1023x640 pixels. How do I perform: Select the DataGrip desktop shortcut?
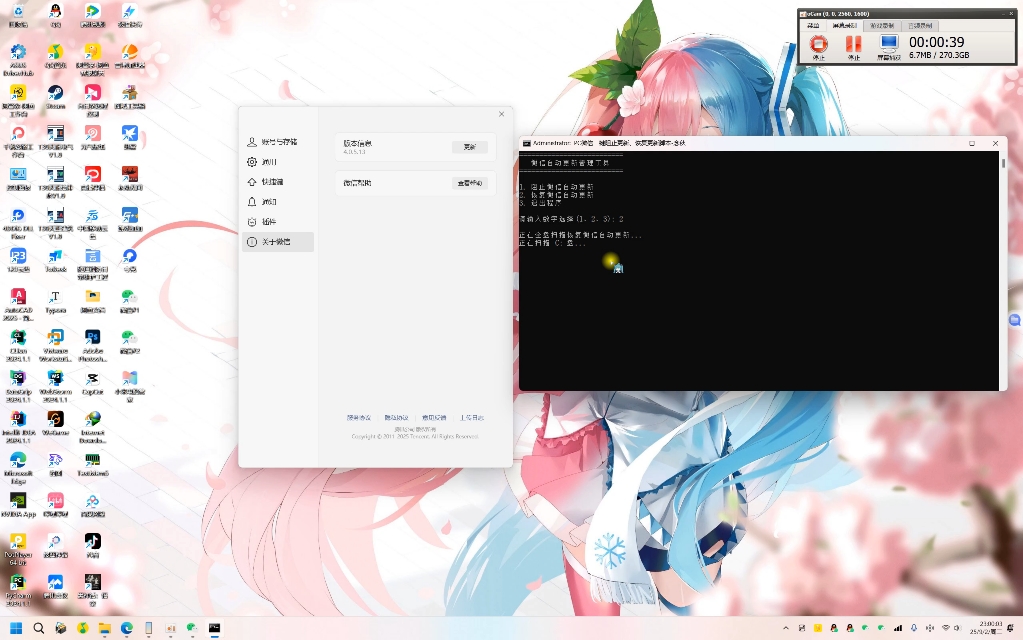tap(18, 387)
